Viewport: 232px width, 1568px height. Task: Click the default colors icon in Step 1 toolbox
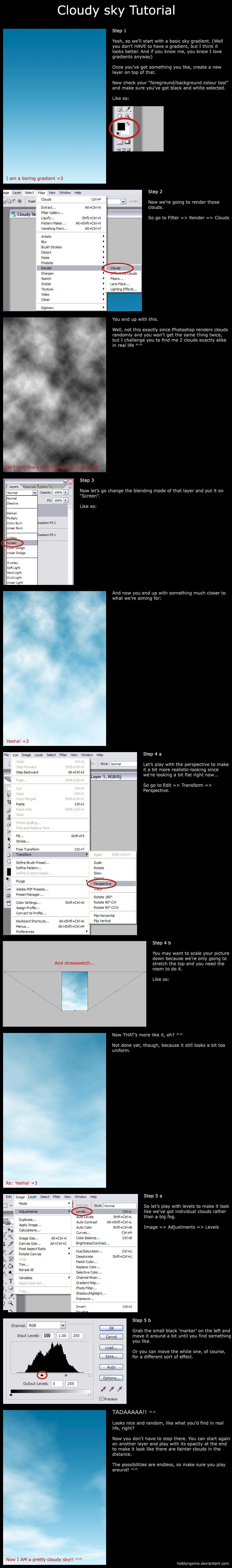point(118,133)
